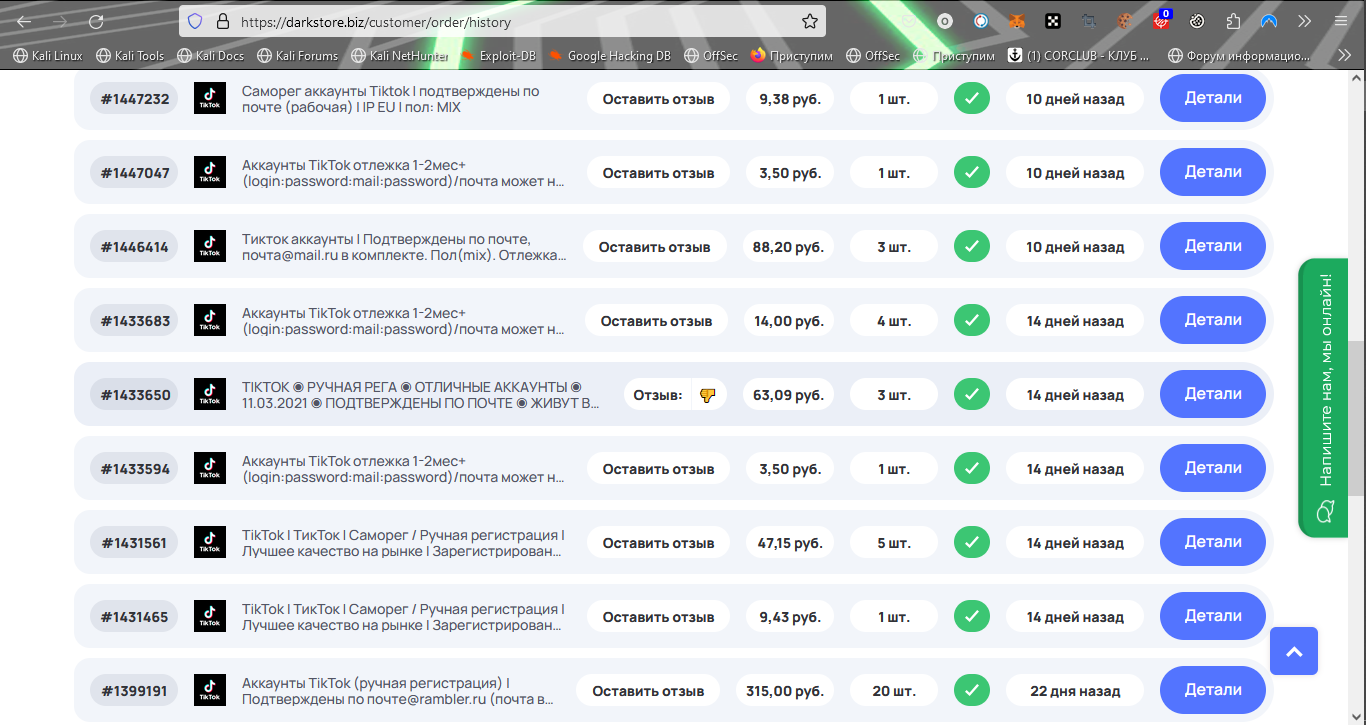Click the '22 дня назад' date label
Image resolution: width=1366 pixels, height=725 pixels.
click(x=1075, y=691)
